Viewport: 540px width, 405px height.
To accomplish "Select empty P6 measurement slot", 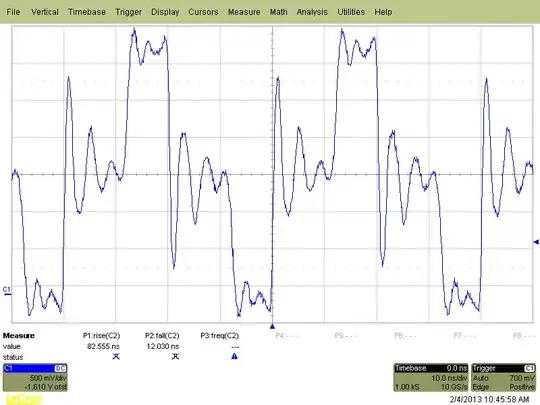I will click(x=405, y=335).
